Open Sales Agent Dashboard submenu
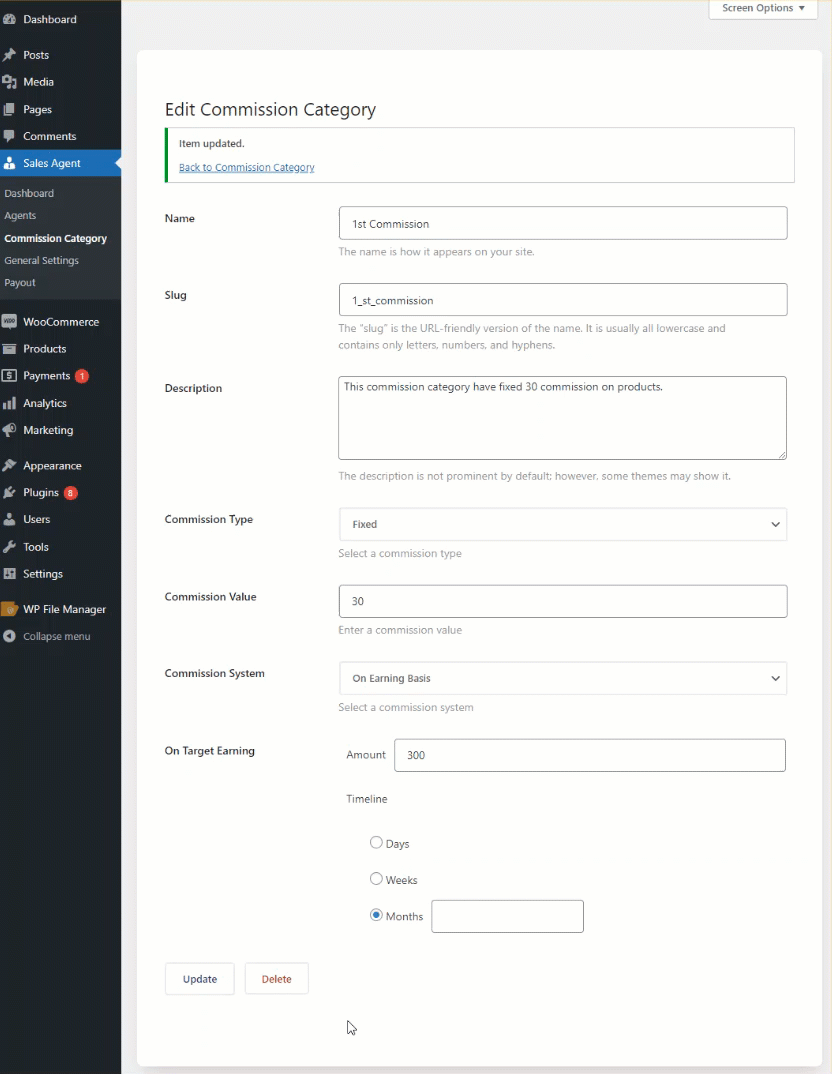This screenshot has width=832, height=1074. (x=29, y=193)
